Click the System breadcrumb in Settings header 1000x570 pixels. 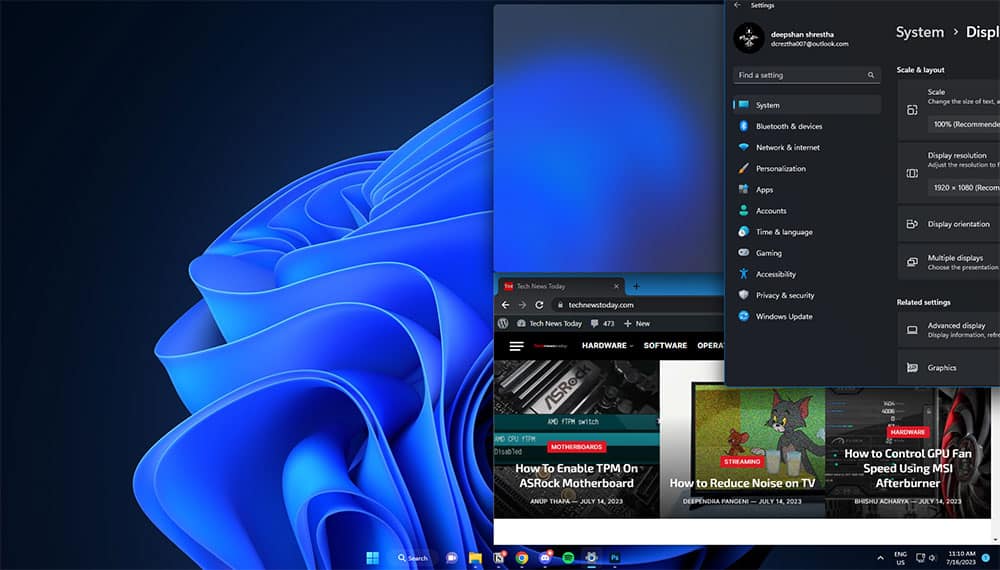point(920,33)
